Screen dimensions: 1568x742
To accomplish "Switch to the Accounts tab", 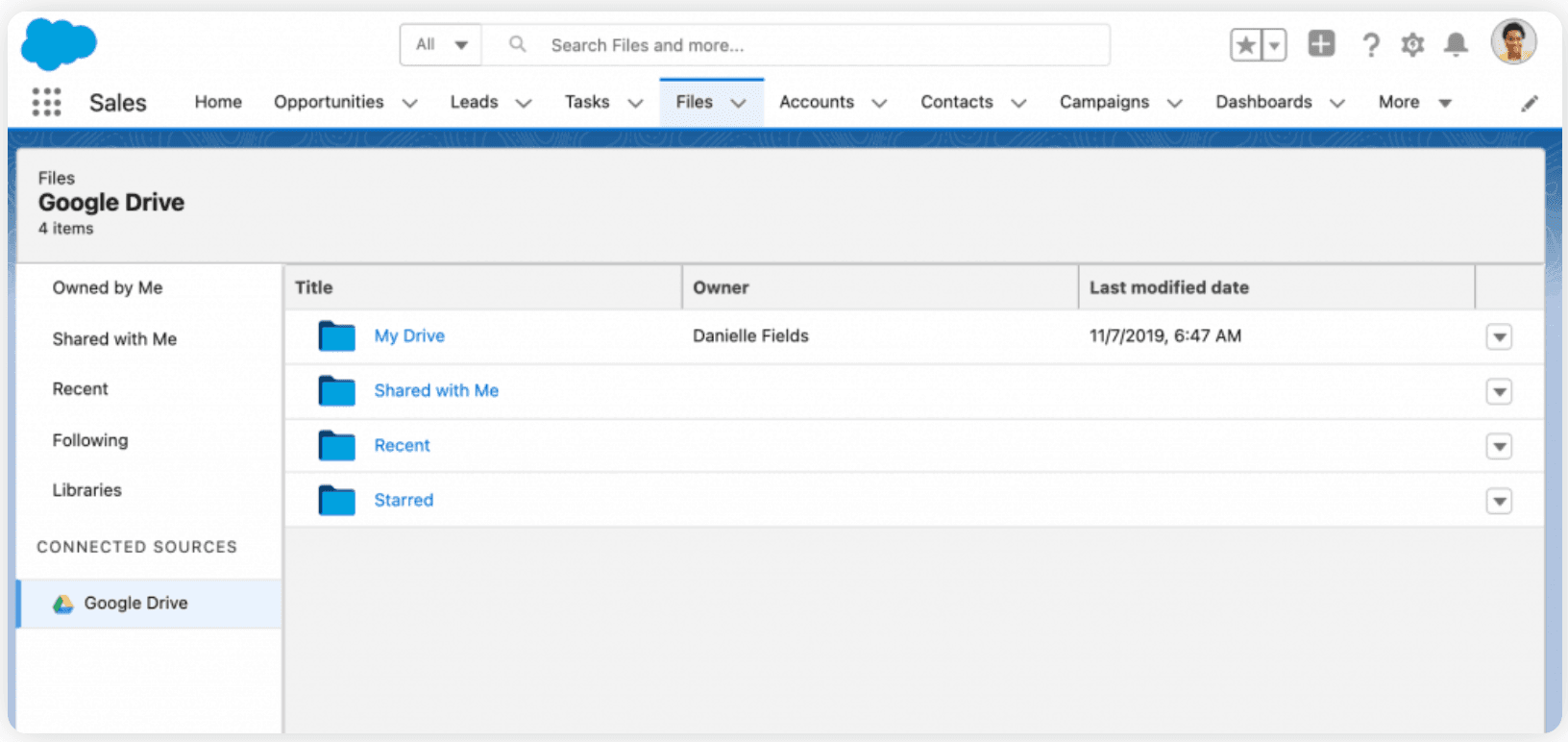I will [x=816, y=102].
